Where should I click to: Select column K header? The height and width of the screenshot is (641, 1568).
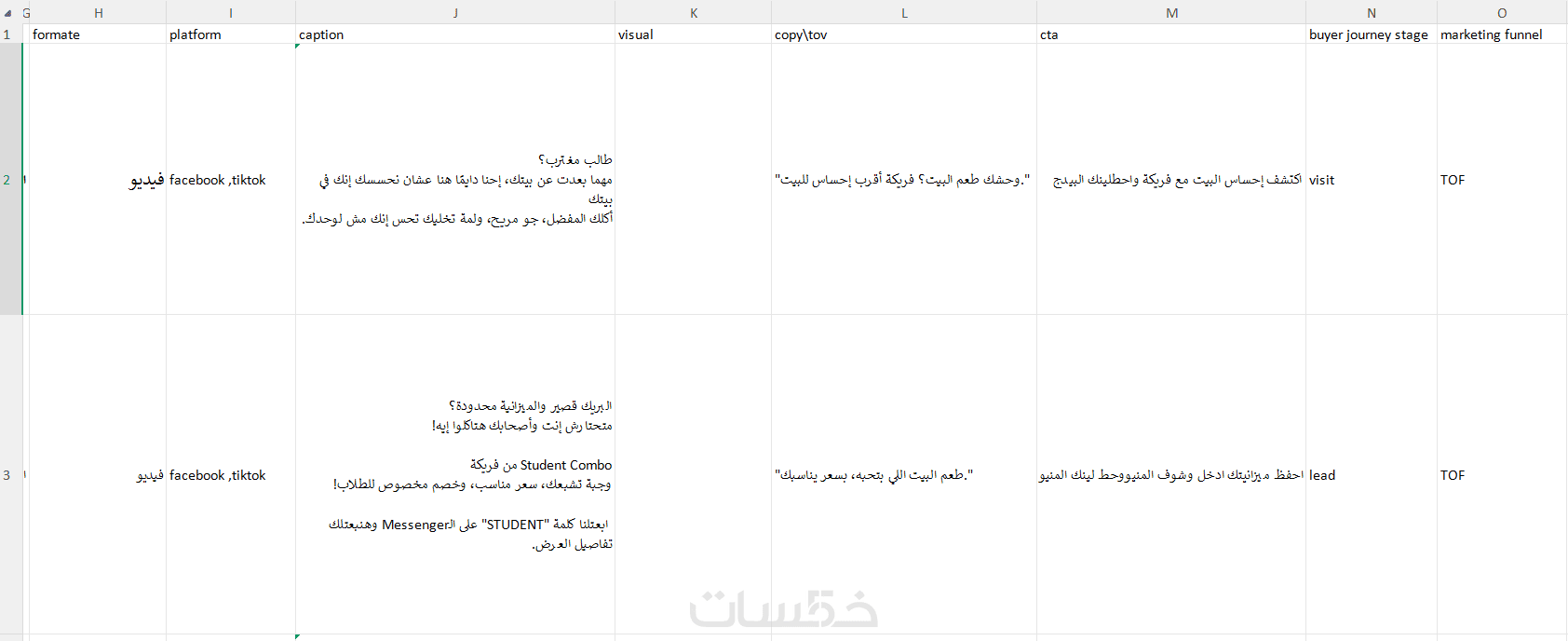(694, 13)
